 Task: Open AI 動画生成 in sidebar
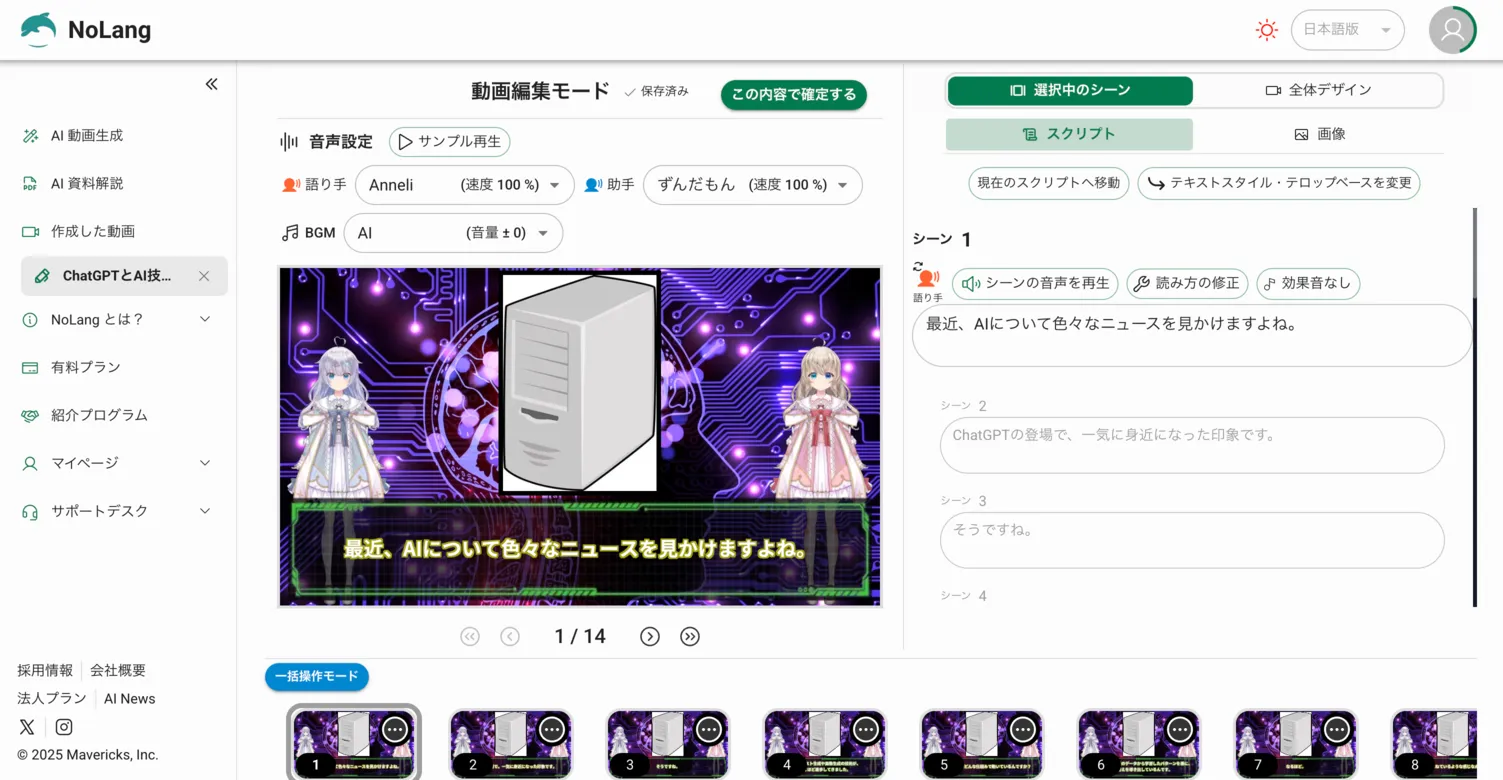pyautogui.click(x=87, y=135)
